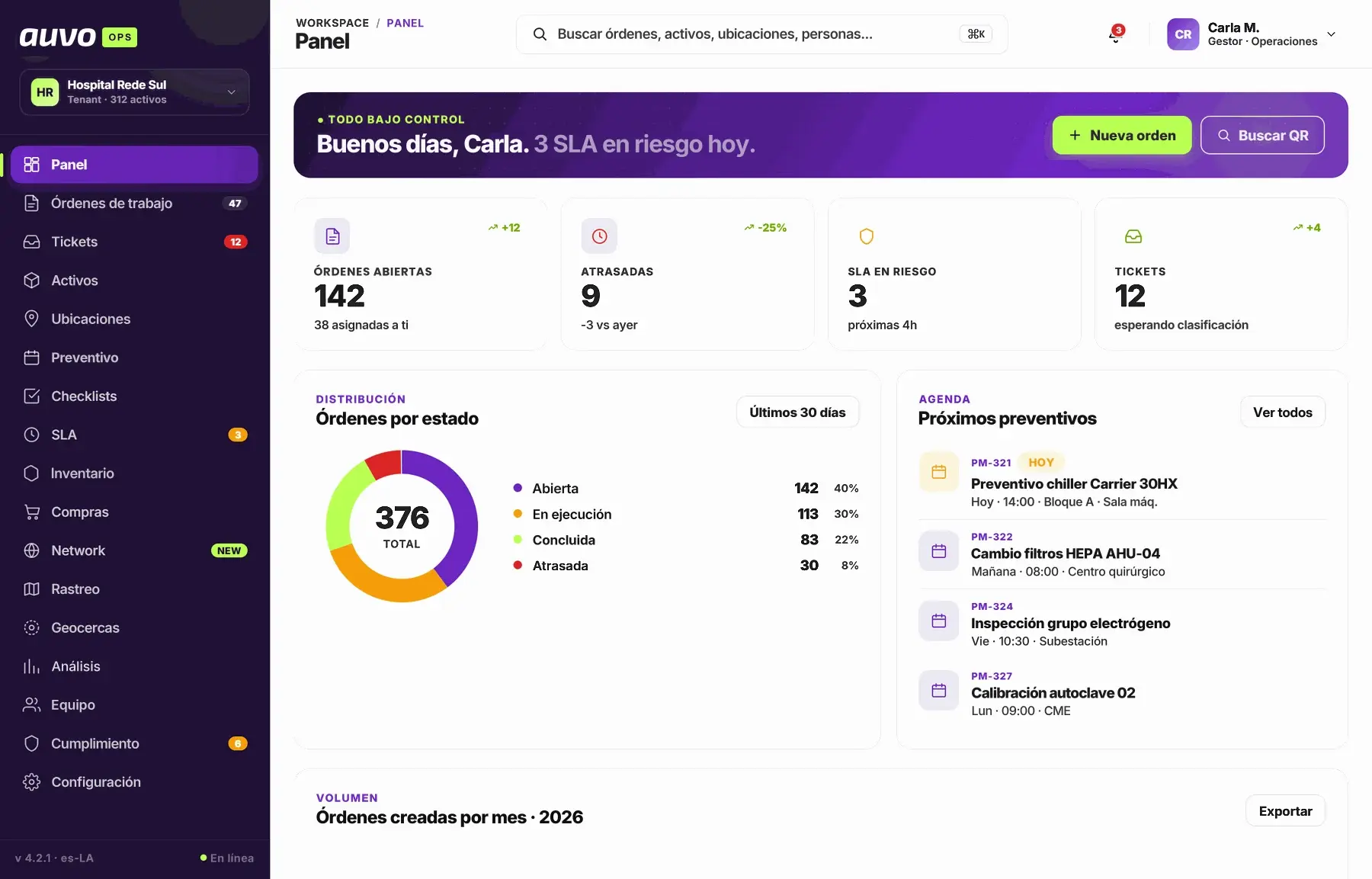The image size is (1372, 879).
Task: Open the Tickets section
Action: point(134,242)
